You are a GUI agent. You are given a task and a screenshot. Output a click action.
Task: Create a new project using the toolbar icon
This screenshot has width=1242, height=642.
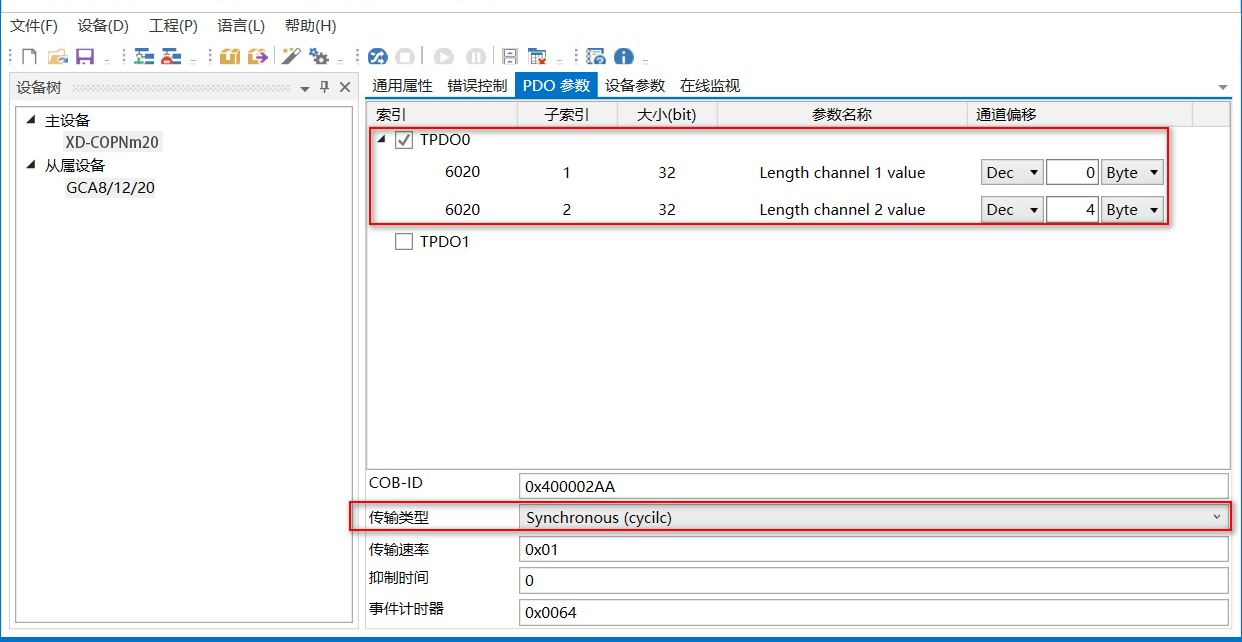click(x=28, y=56)
